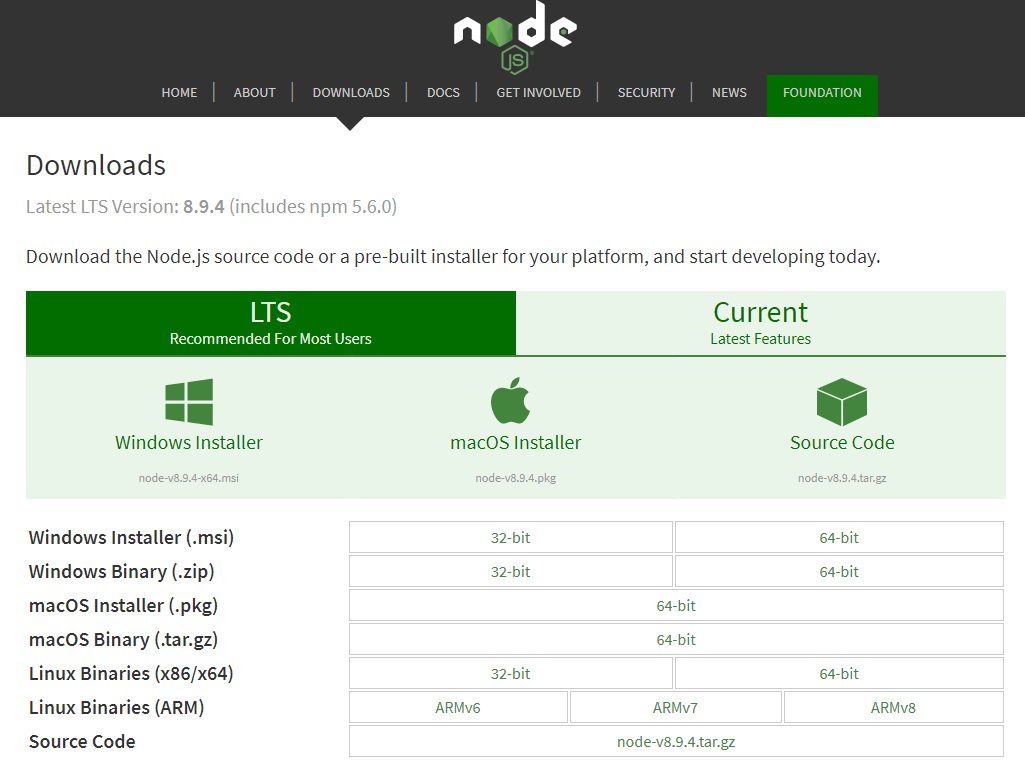
Task: Open the NEWS navigation item
Action: coord(729,93)
